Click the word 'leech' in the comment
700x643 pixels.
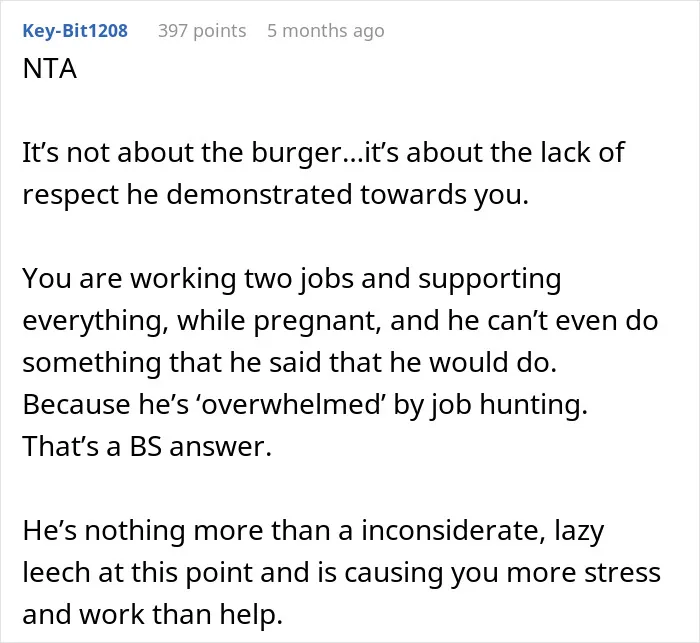pyautogui.click(x=56, y=573)
